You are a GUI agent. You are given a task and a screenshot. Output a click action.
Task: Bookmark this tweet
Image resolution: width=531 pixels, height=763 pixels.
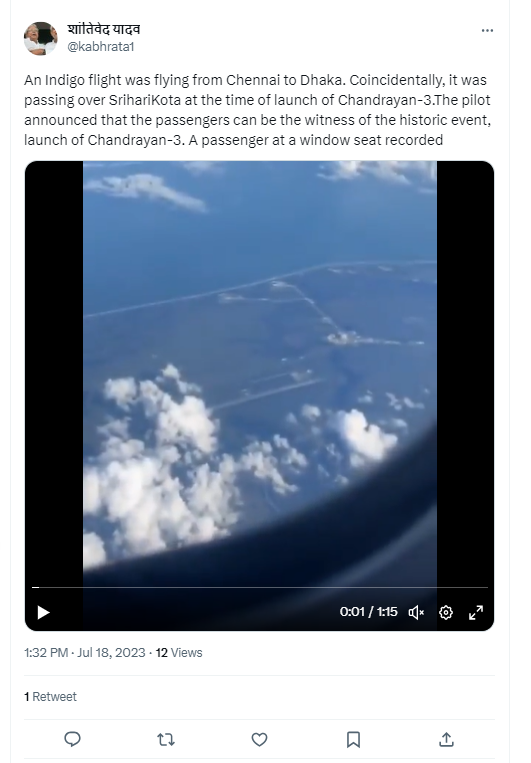pyautogui.click(x=353, y=739)
